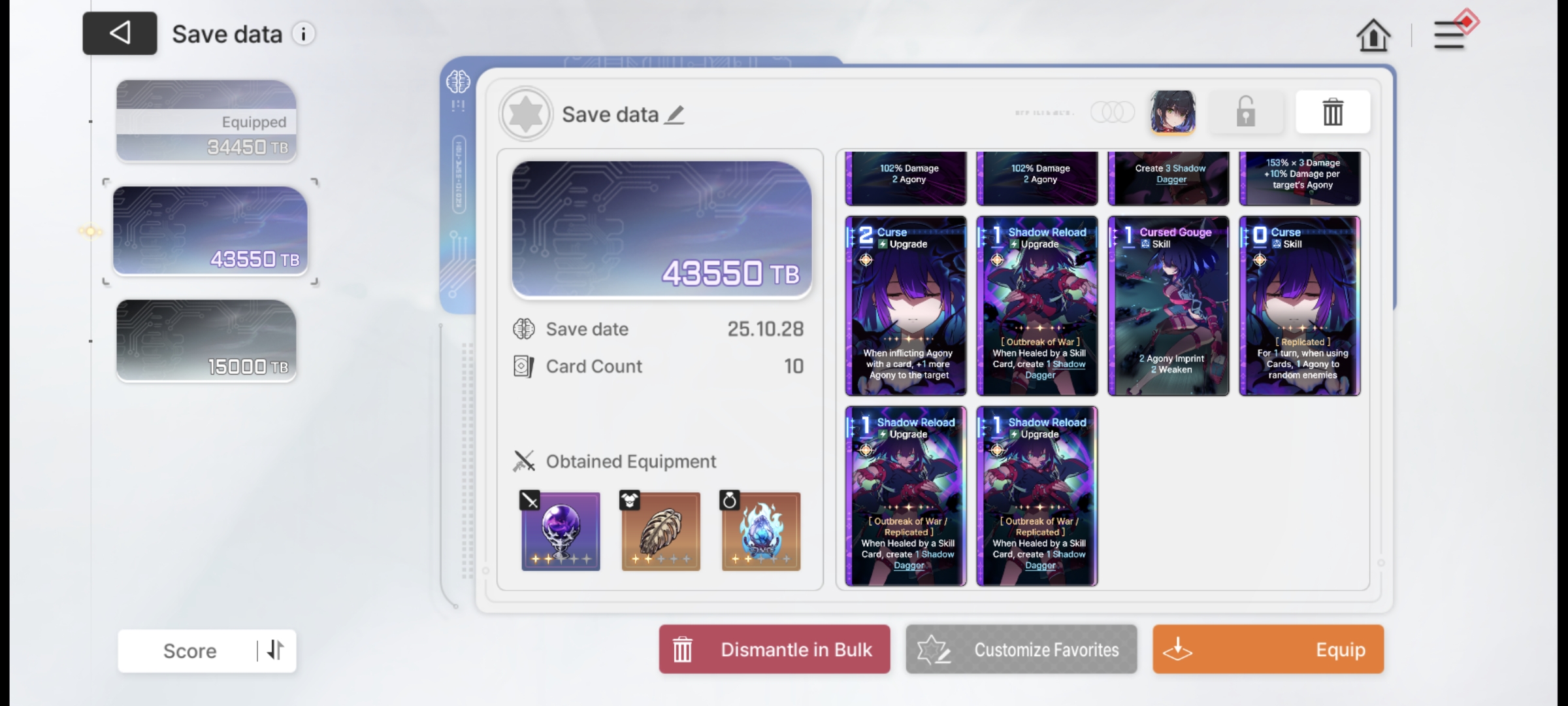Open the hamburger menu with notification

coord(1452,33)
